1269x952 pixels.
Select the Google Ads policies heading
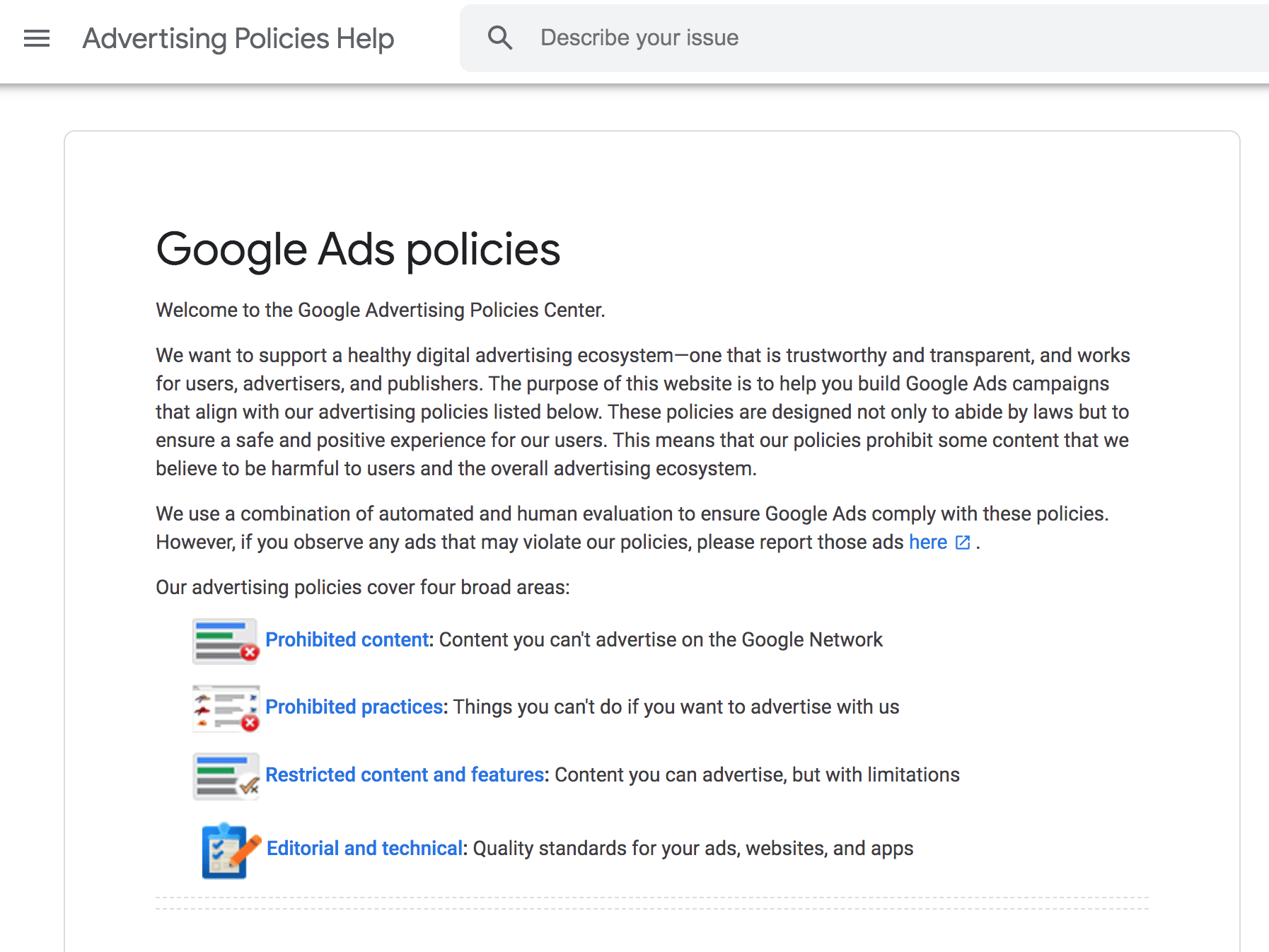(x=357, y=249)
